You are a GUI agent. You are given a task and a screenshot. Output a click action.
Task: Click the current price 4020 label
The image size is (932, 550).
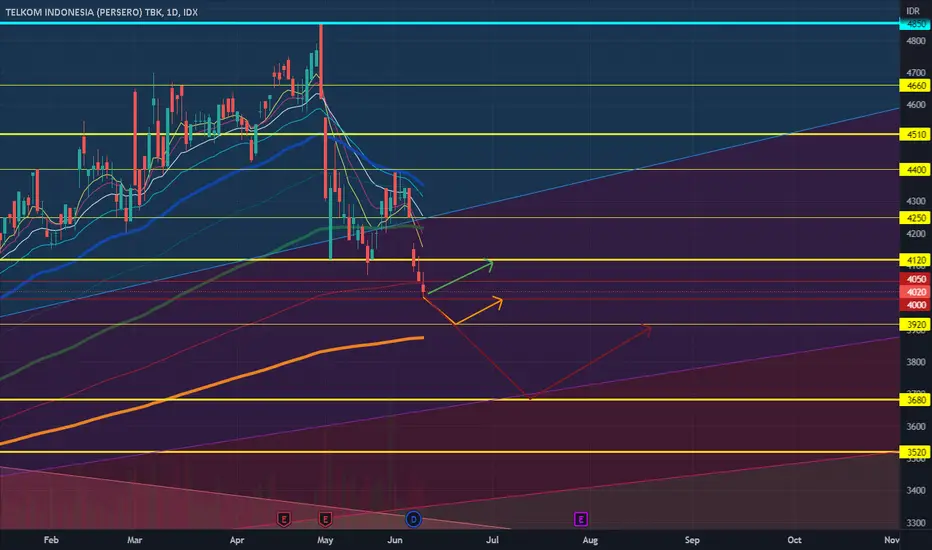[x=915, y=292]
